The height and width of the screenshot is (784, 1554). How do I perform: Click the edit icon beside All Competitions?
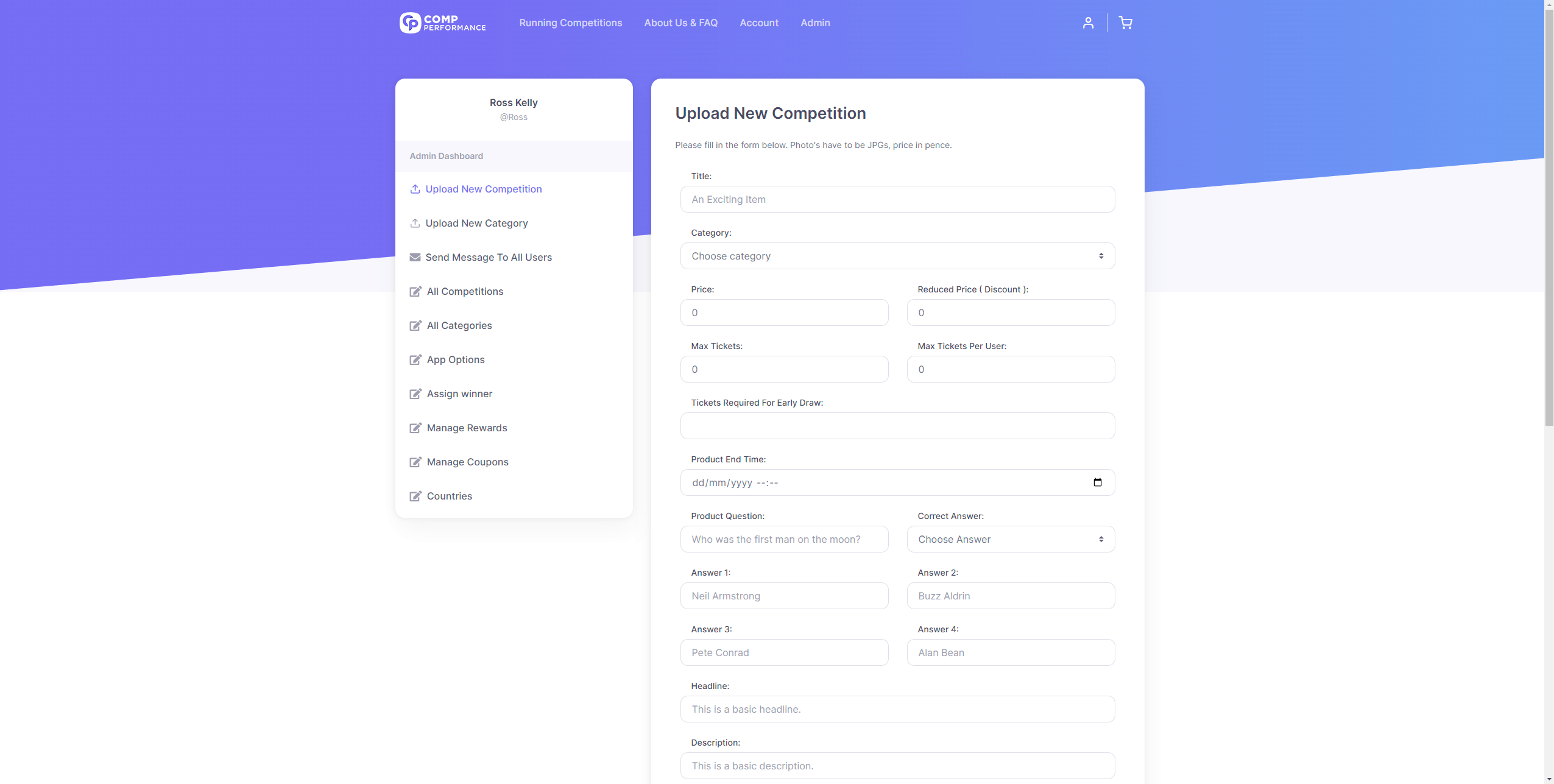415,291
